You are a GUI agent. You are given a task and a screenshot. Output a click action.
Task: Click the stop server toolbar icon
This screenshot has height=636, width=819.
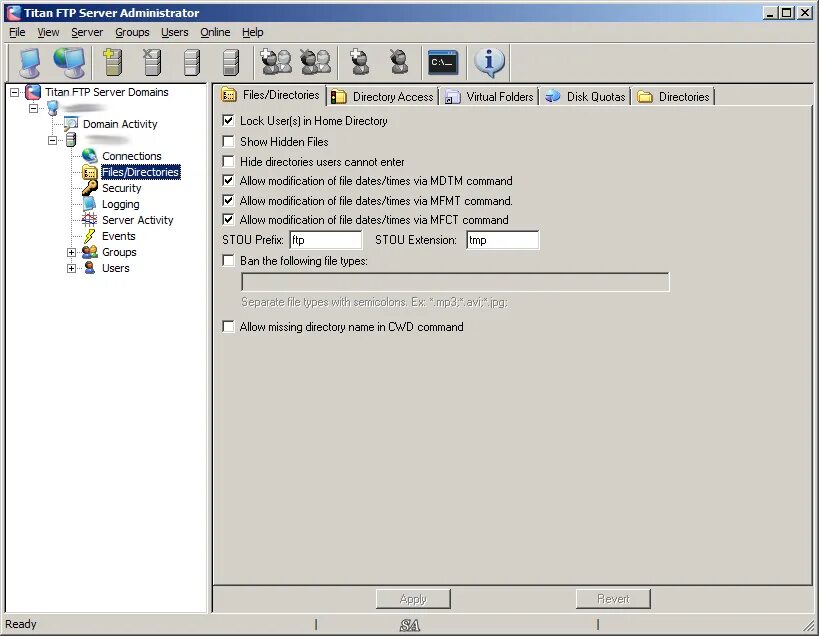tap(231, 62)
